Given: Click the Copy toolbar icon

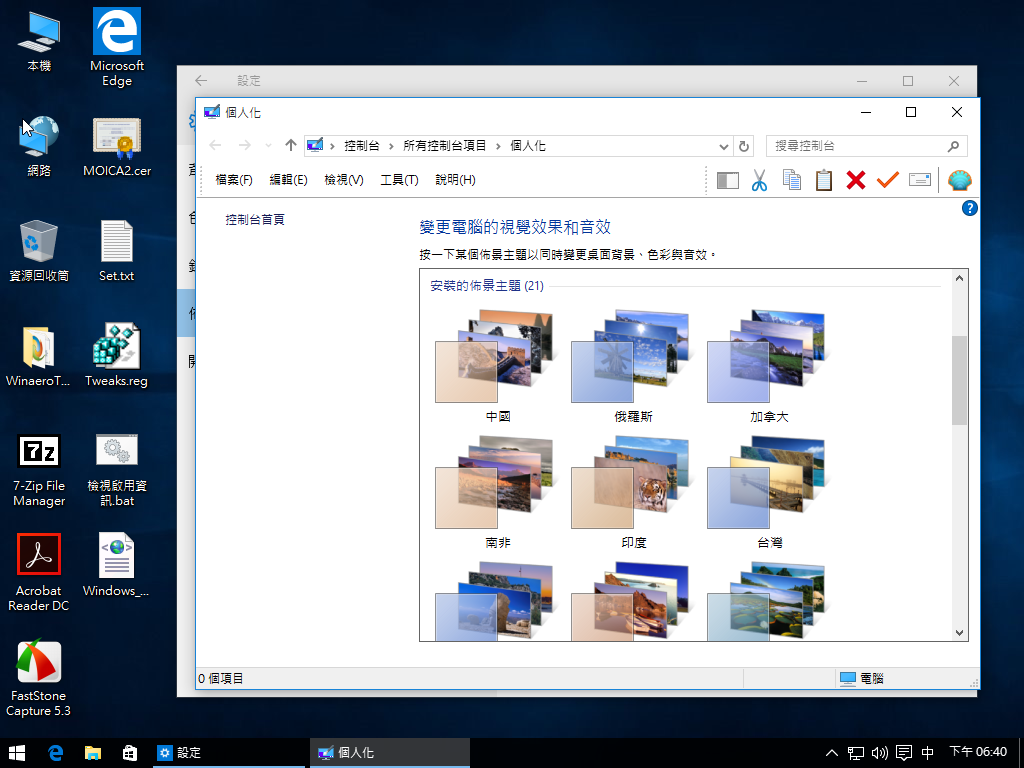Looking at the screenshot, I should point(792,180).
